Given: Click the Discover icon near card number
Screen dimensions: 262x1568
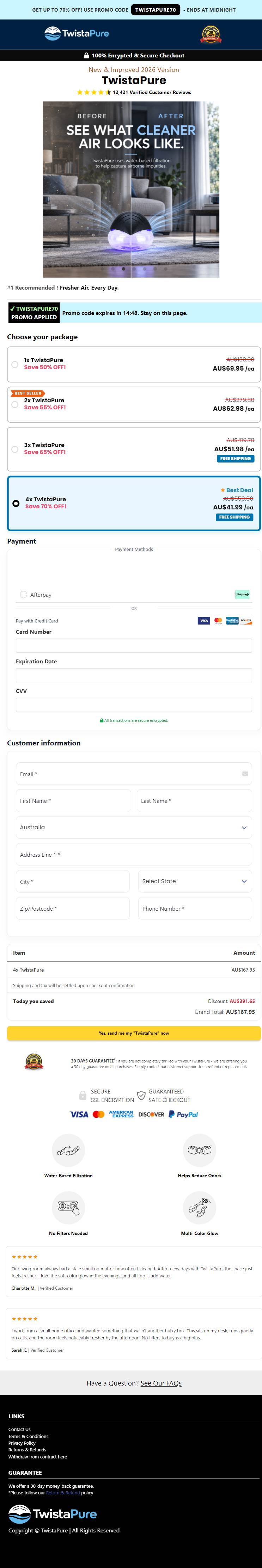Looking at the screenshot, I should click(246, 621).
